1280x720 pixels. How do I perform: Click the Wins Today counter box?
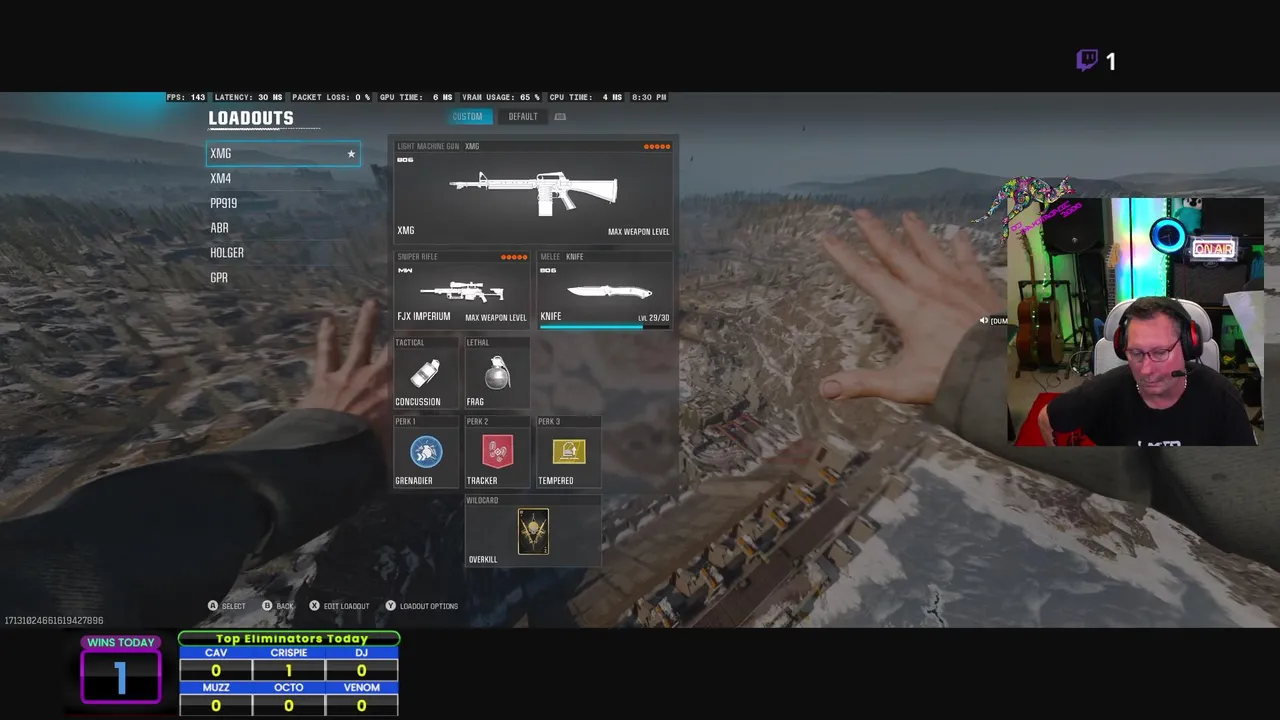click(x=121, y=677)
